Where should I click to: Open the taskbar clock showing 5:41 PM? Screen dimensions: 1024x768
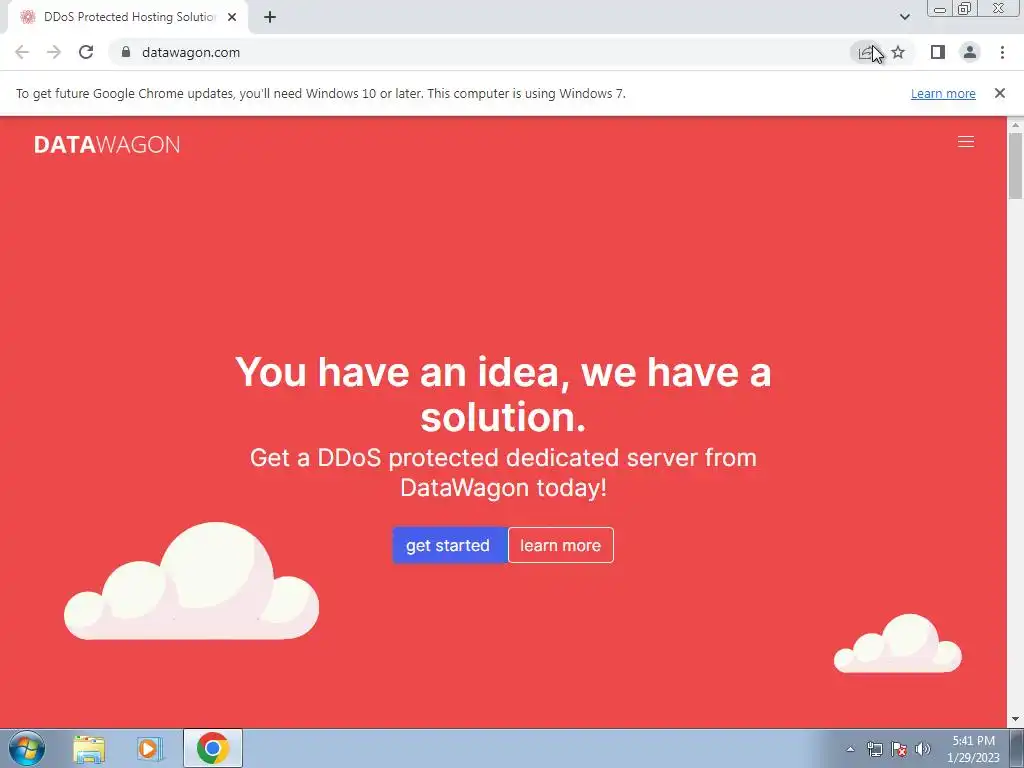973,749
